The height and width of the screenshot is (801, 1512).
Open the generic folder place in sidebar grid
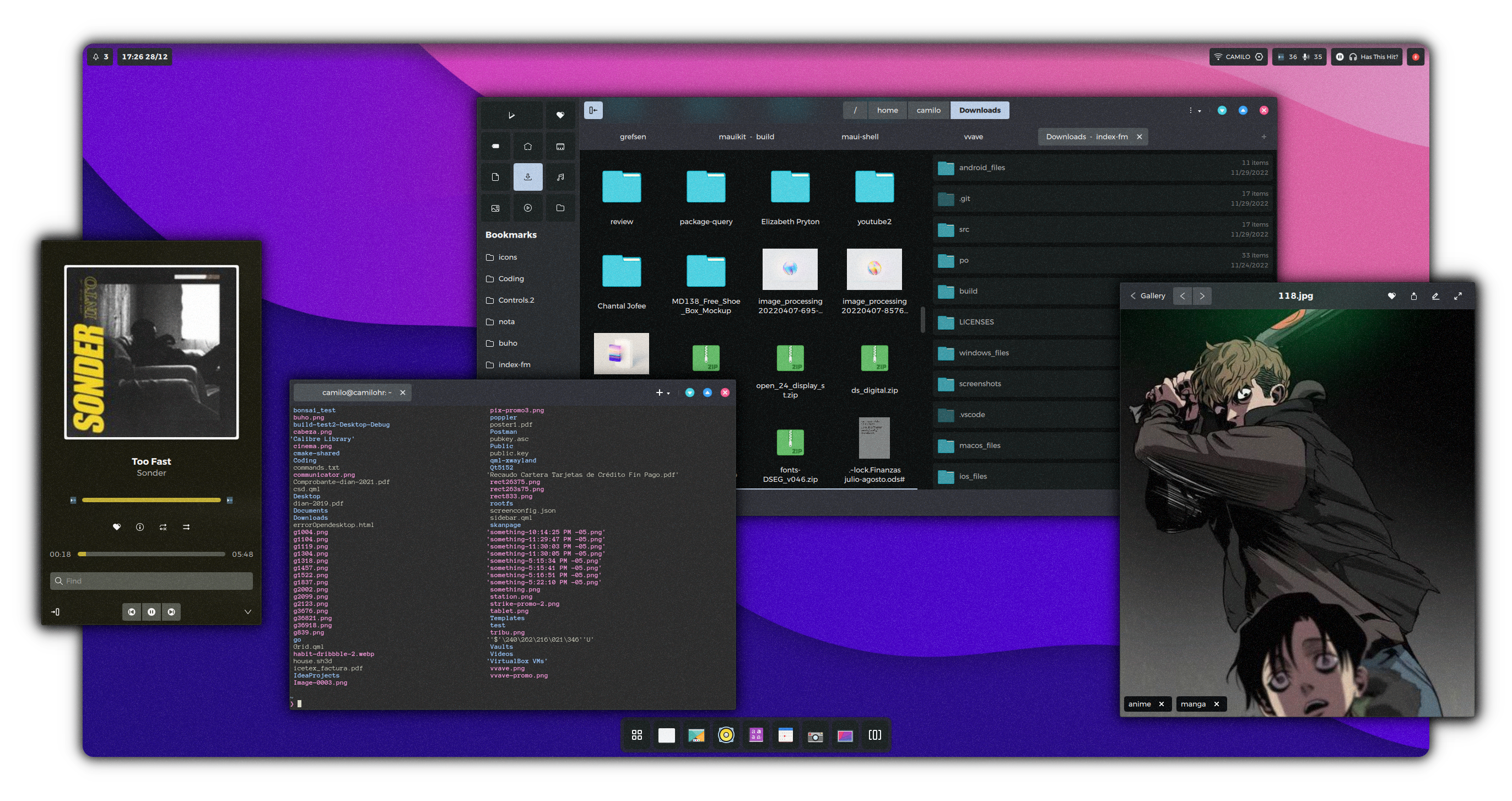[560, 208]
